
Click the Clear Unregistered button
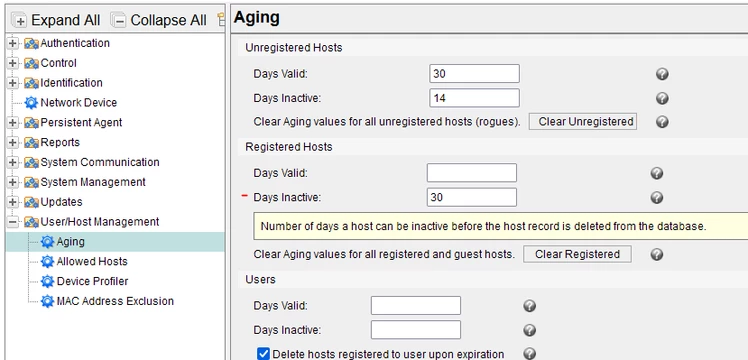(x=583, y=122)
